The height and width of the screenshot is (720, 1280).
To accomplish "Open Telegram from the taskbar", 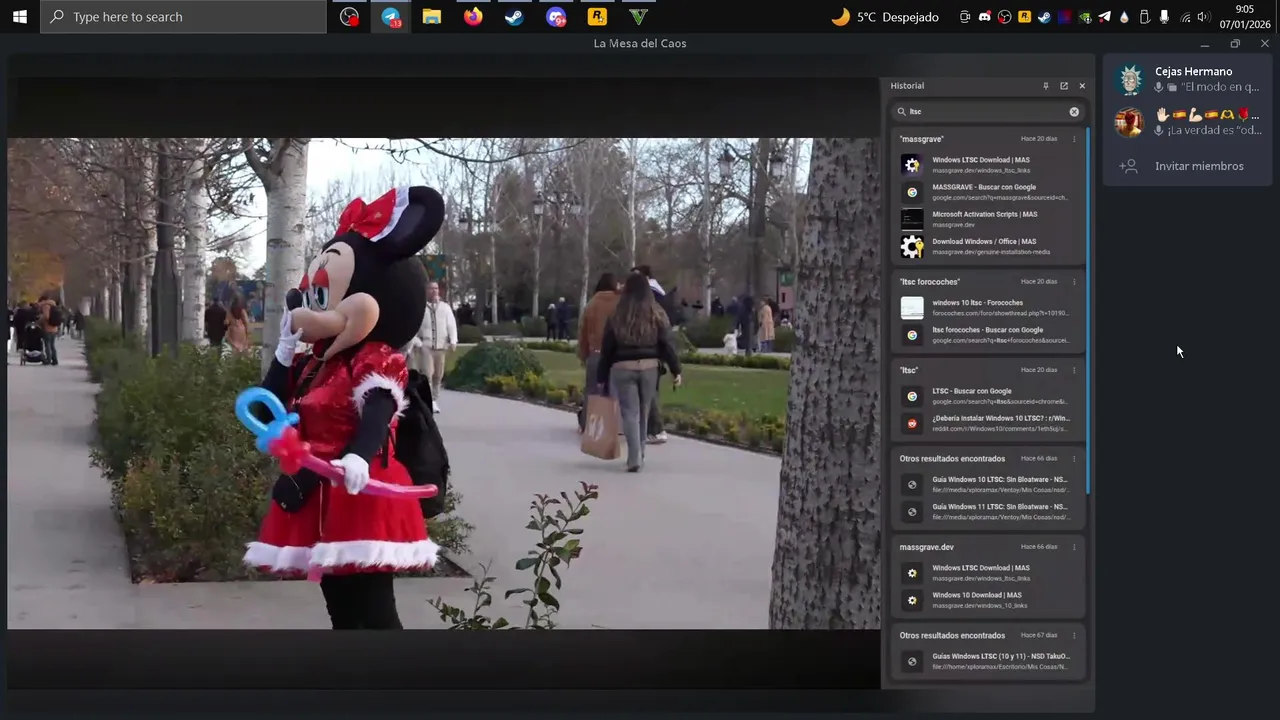I will point(391,16).
